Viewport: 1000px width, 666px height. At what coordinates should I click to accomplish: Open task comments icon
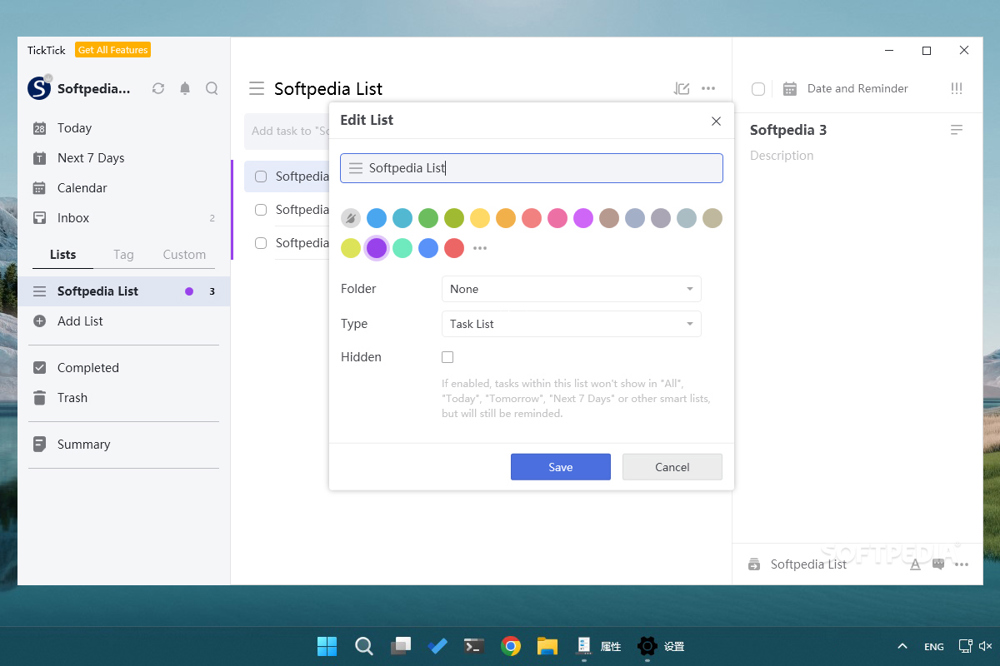(938, 564)
